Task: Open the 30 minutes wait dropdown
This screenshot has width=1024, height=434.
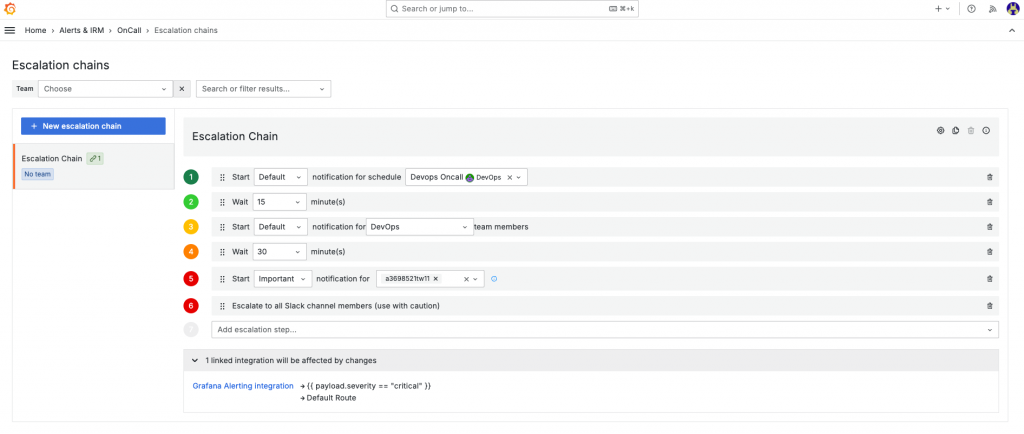Action: [x=280, y=252]
